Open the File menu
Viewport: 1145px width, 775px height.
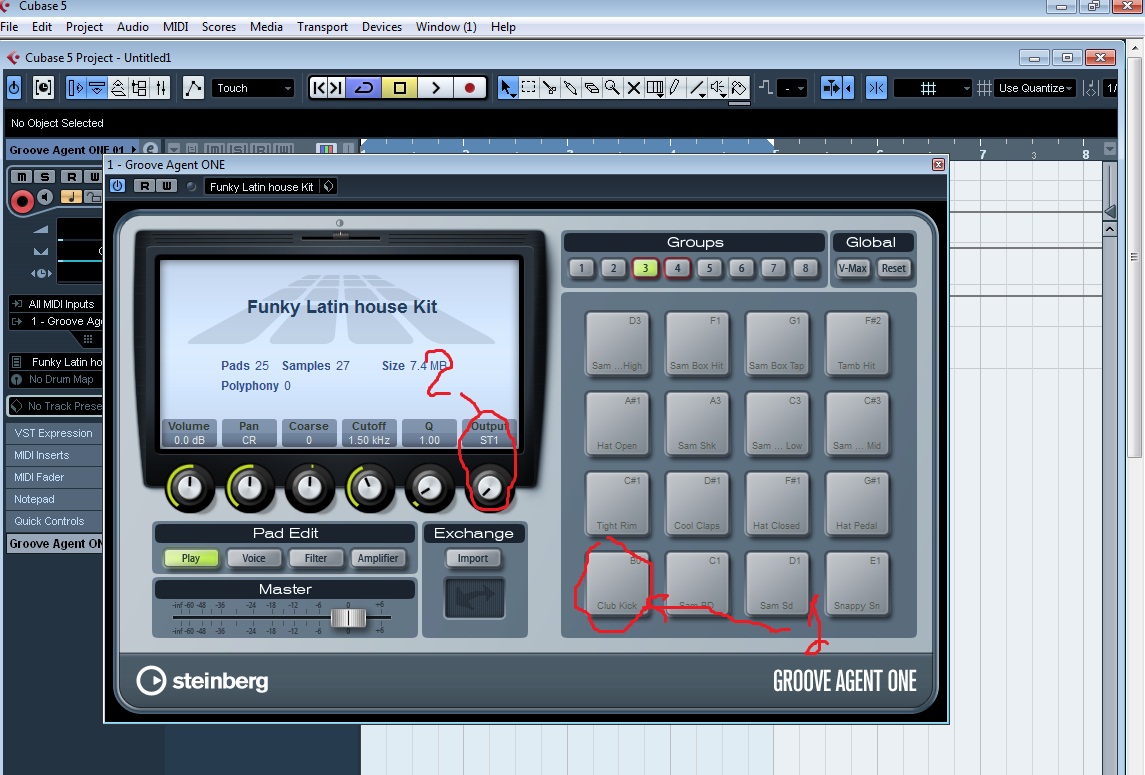click(9, 26)
